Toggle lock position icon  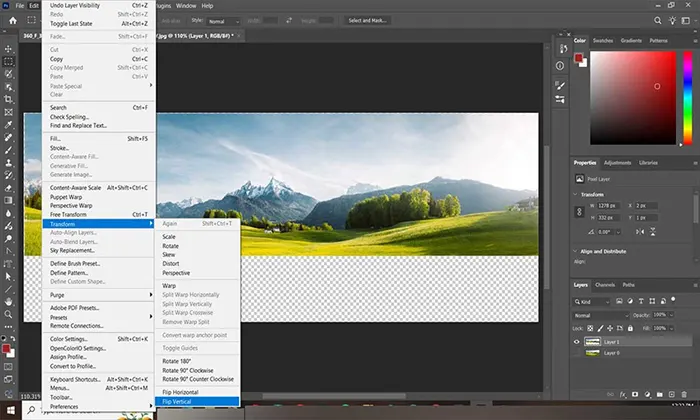(x=610, y=328)
